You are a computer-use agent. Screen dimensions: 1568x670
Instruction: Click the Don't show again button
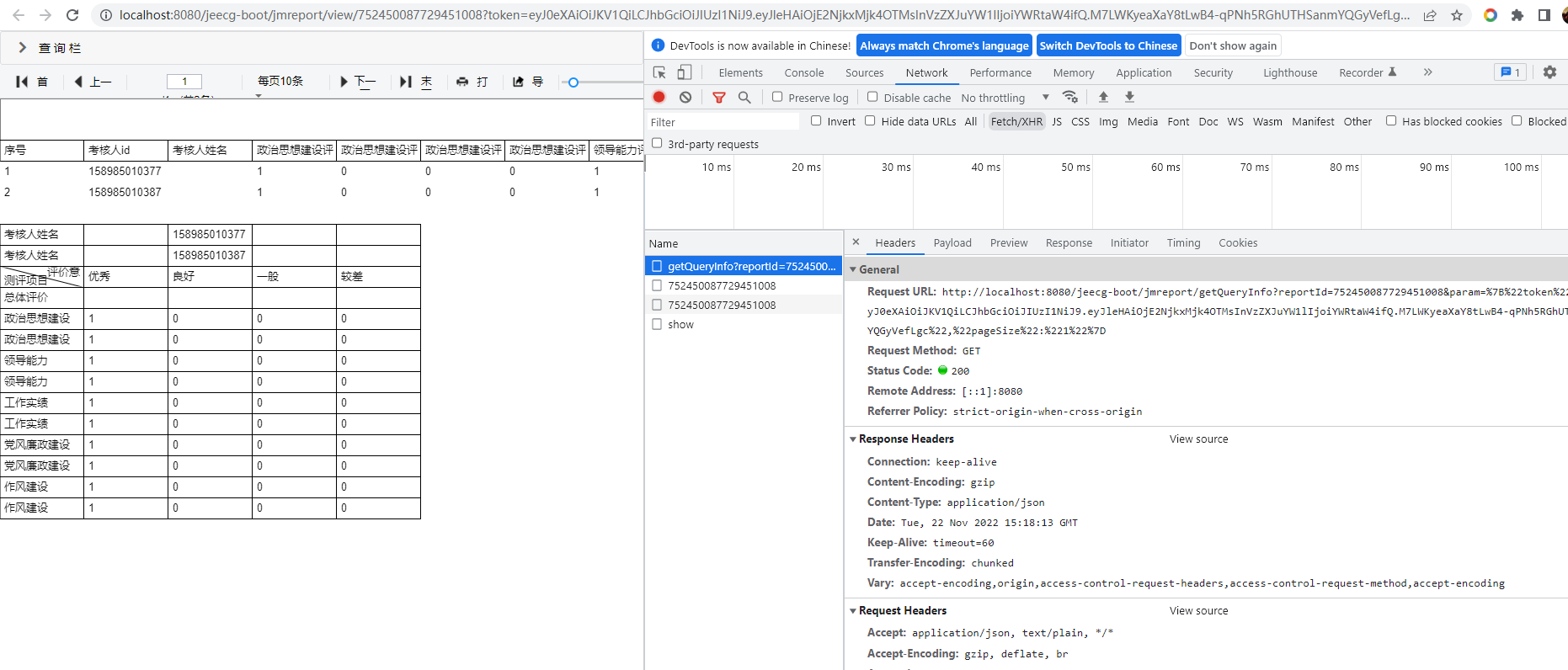1233,45
